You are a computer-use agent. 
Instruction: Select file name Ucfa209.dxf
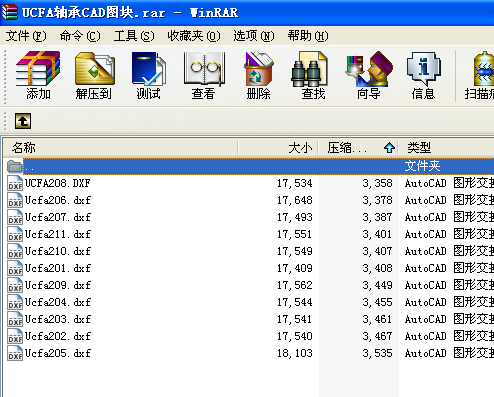tap(58, 285)
